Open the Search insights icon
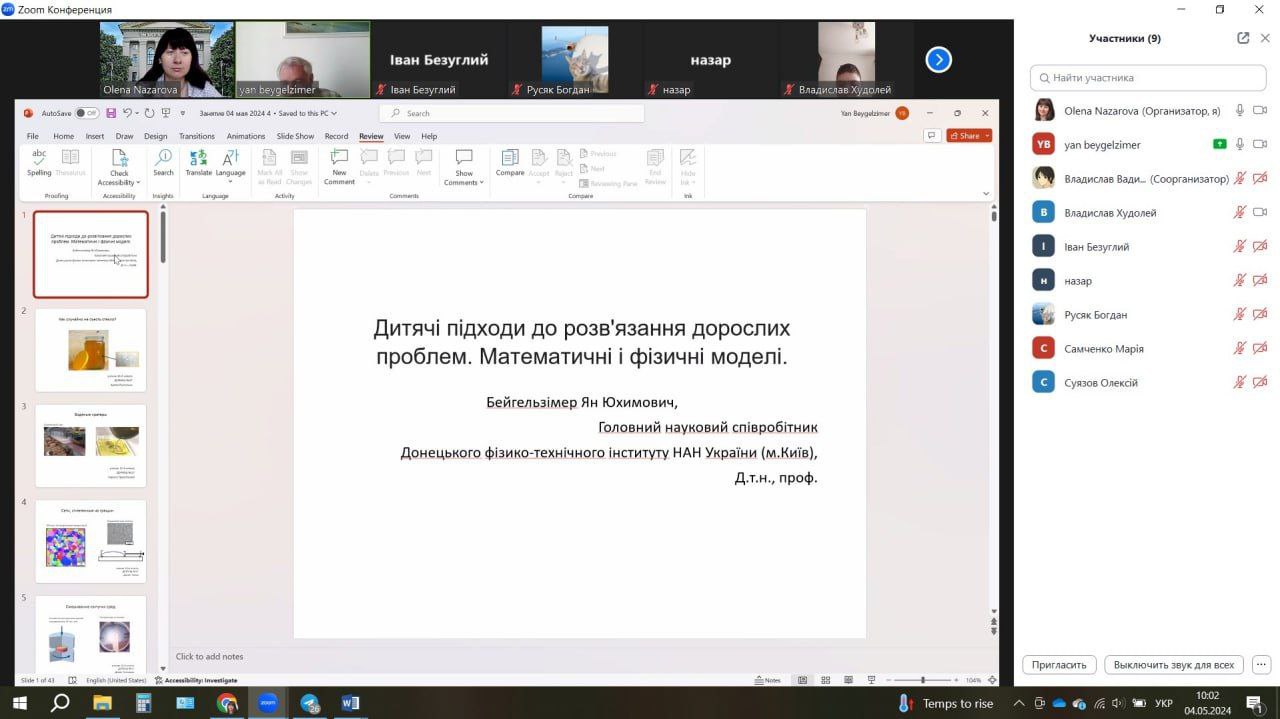Image resolution: width=1280 pixels, height=719 pixels. click(163, 162)
